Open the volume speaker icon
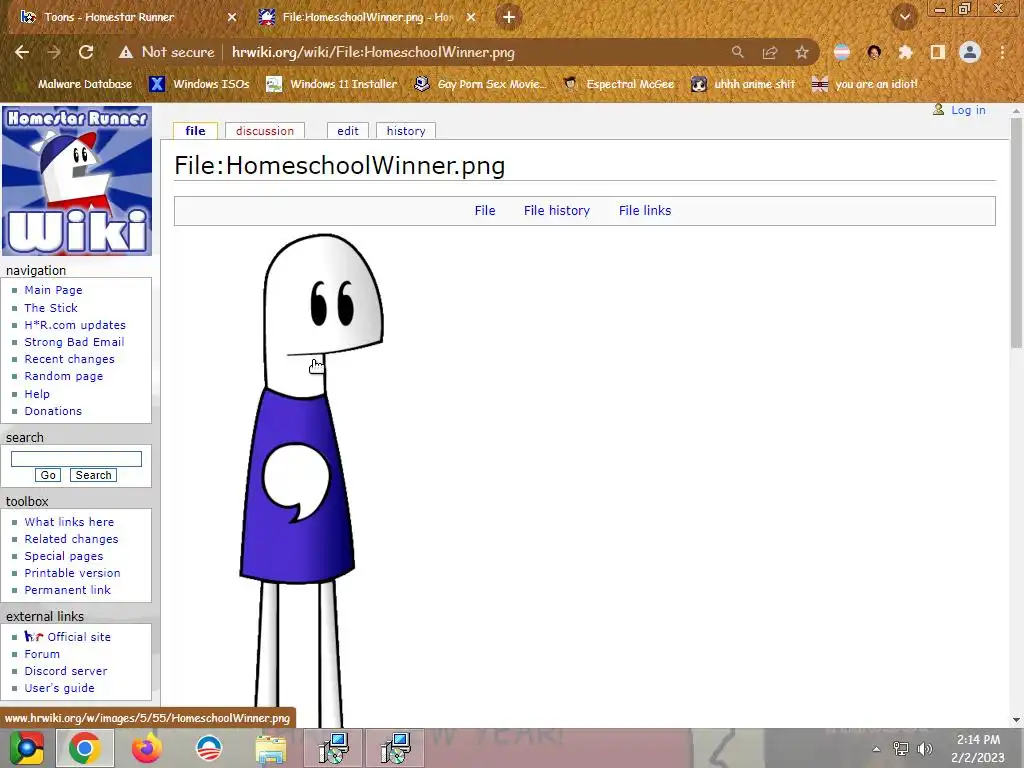 (924, 749)
